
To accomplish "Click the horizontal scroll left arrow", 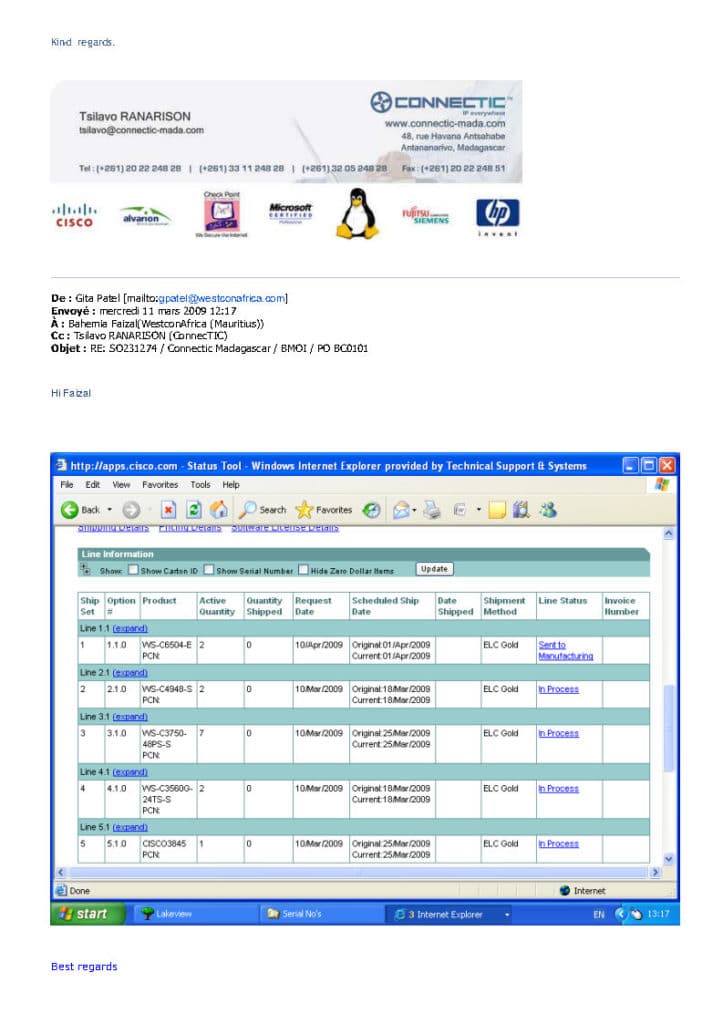I will pos(61,872).
